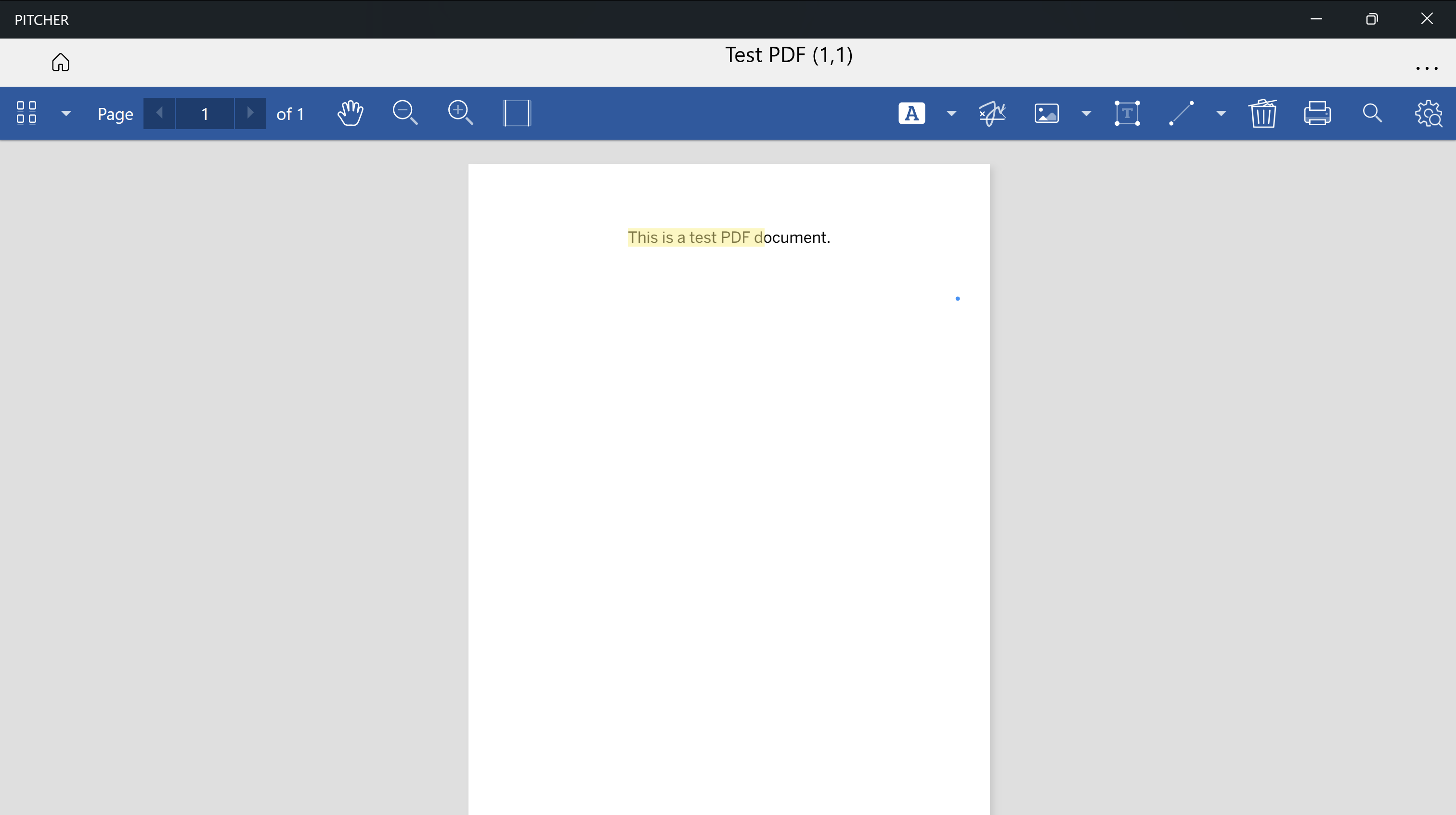
Task: Select the insert image tool
Action: (1046, 113)
